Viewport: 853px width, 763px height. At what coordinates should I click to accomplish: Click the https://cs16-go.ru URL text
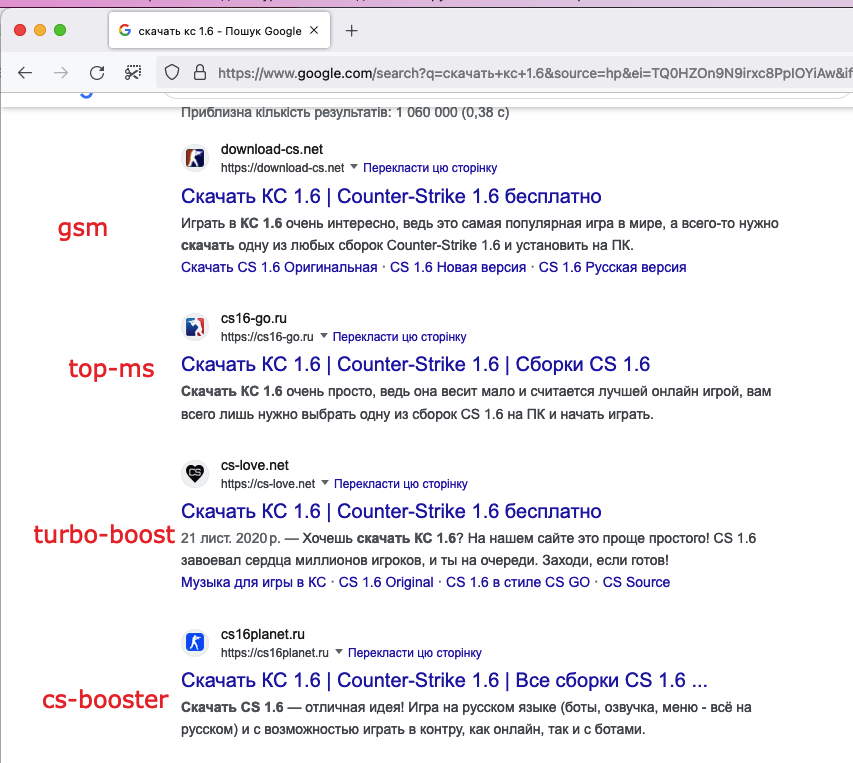[267, 337]
